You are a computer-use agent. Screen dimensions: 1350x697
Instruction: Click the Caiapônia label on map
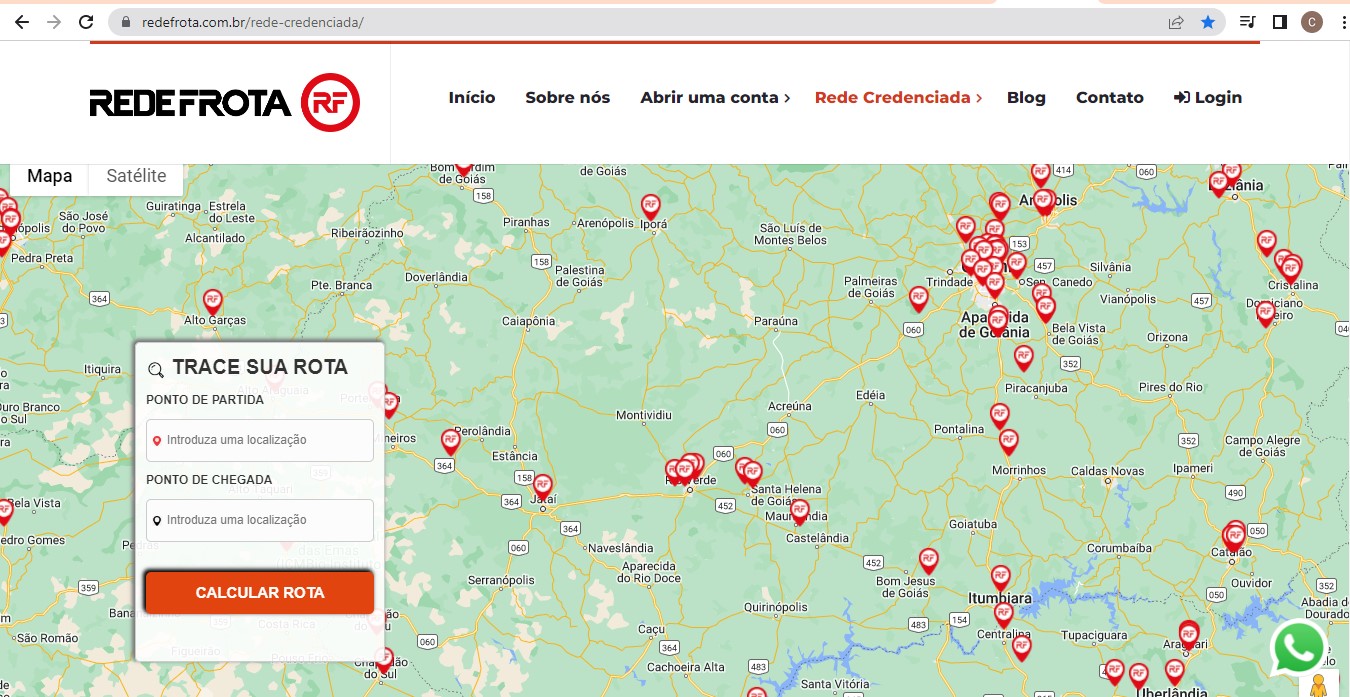[528, 321]
